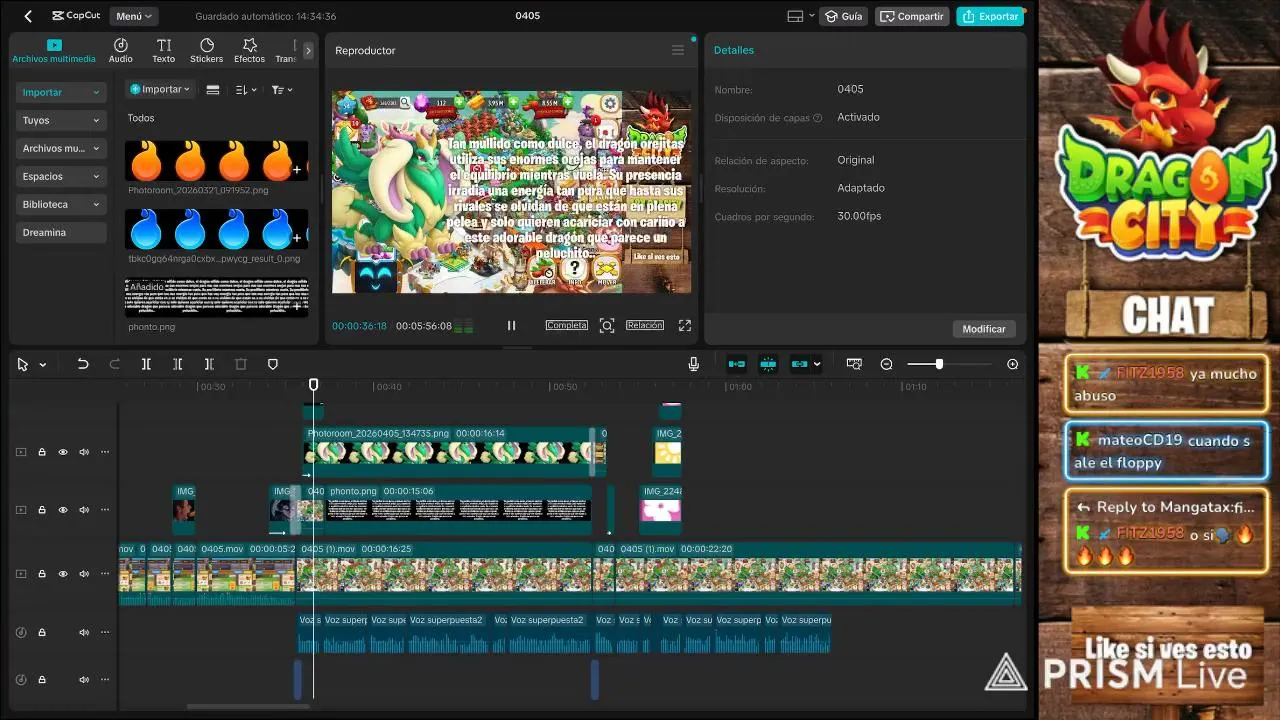The image size is (1280, 720).
Task: Zoom out the timeline with minus icon
Action: click(x=886, y=365)
